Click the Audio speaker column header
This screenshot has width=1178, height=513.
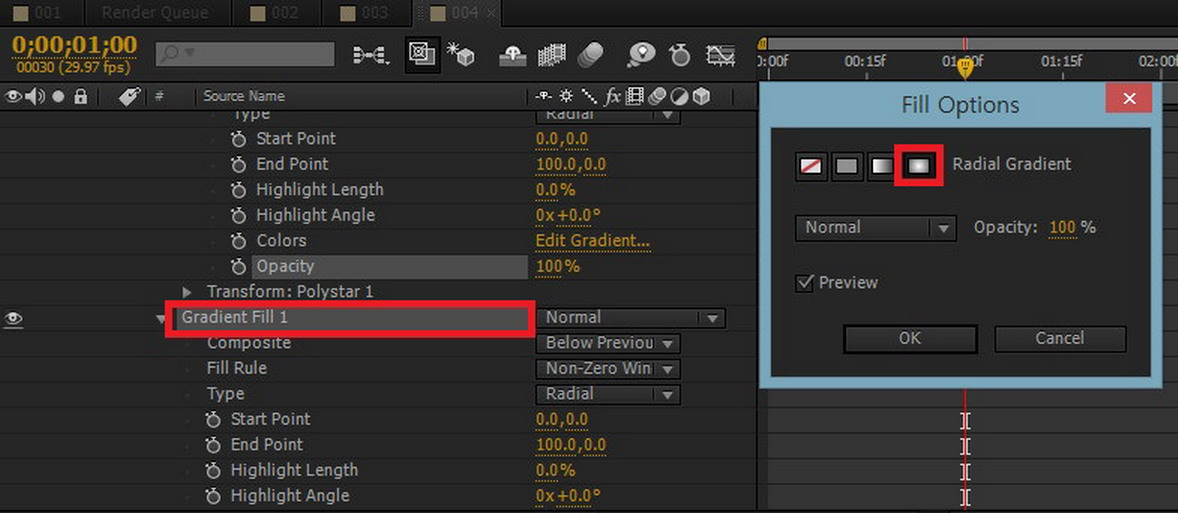coord(35,96)
